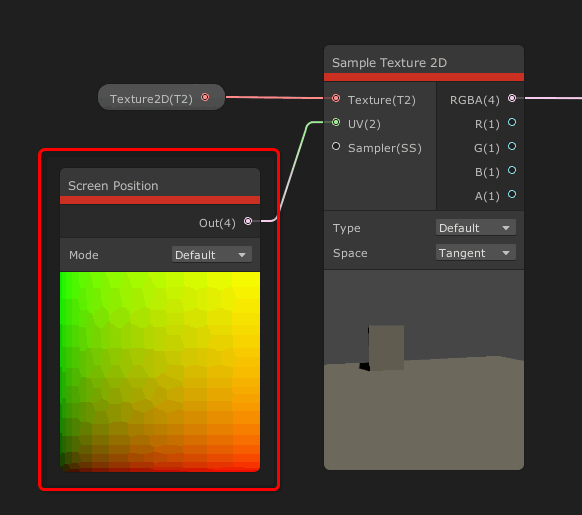Viewport: 582px width, 515px height.
Task: Click the A(1) label
Action: 487,196
